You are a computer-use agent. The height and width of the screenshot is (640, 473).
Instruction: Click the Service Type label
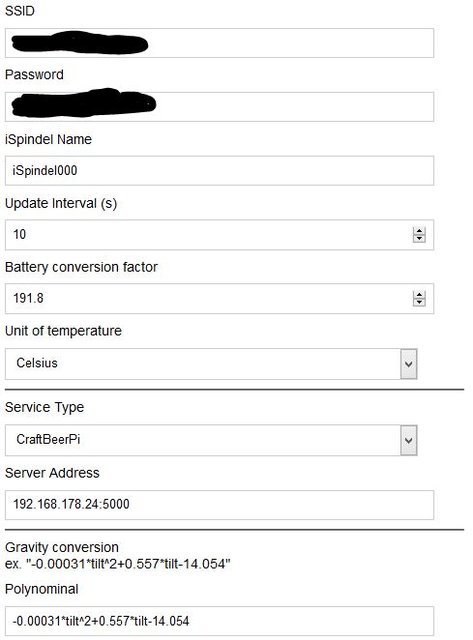click(x=44, y=407)
